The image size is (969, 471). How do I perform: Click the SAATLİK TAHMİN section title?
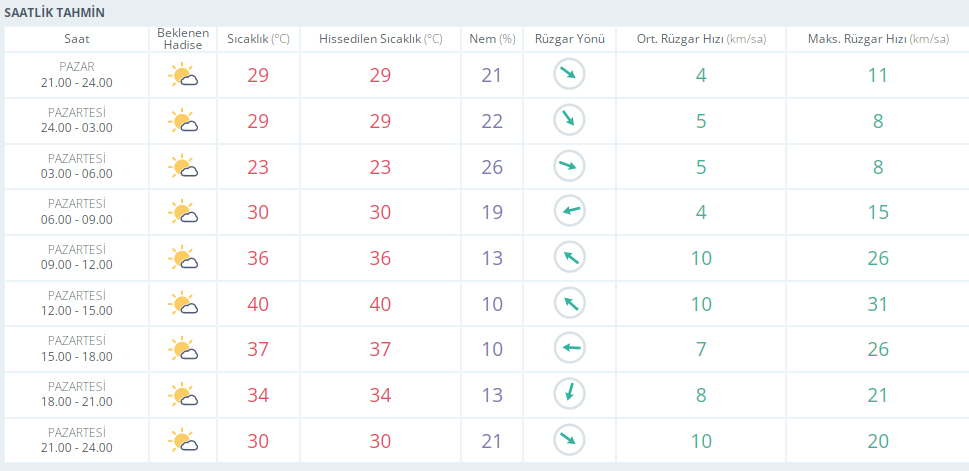point(55,12)
